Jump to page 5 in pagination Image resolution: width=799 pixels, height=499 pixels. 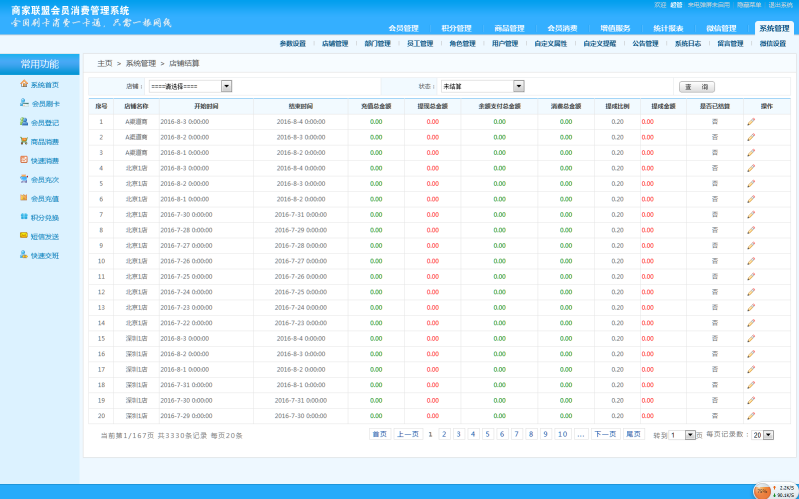click(488, 434)
